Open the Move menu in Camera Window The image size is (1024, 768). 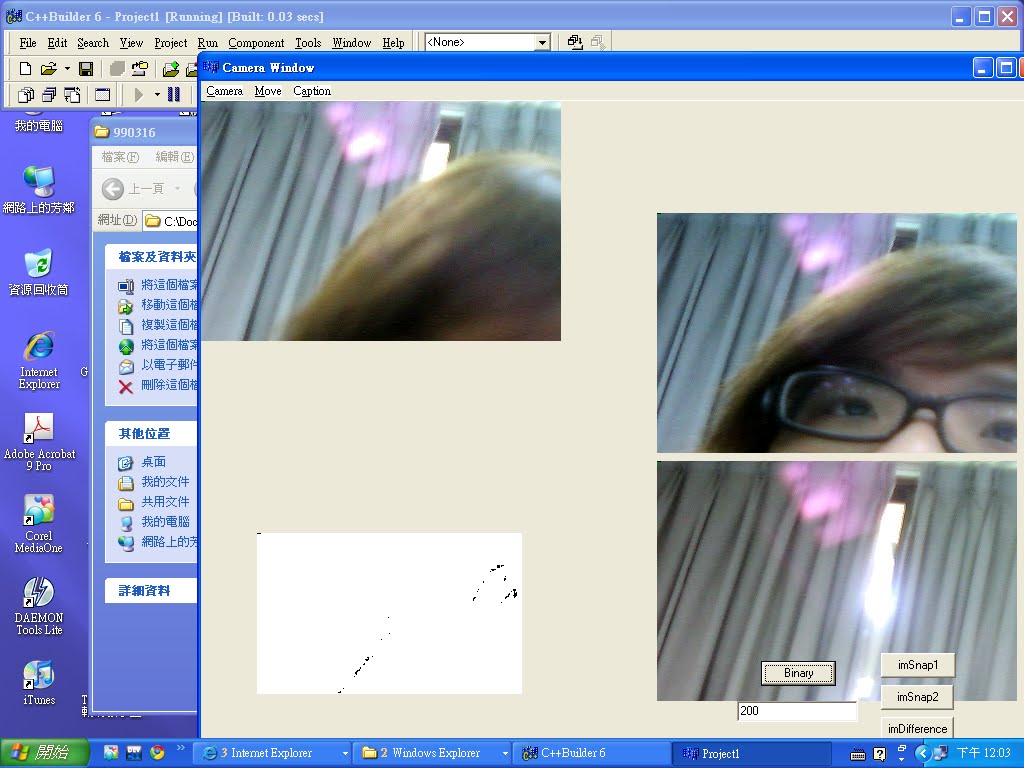[268, 91]
